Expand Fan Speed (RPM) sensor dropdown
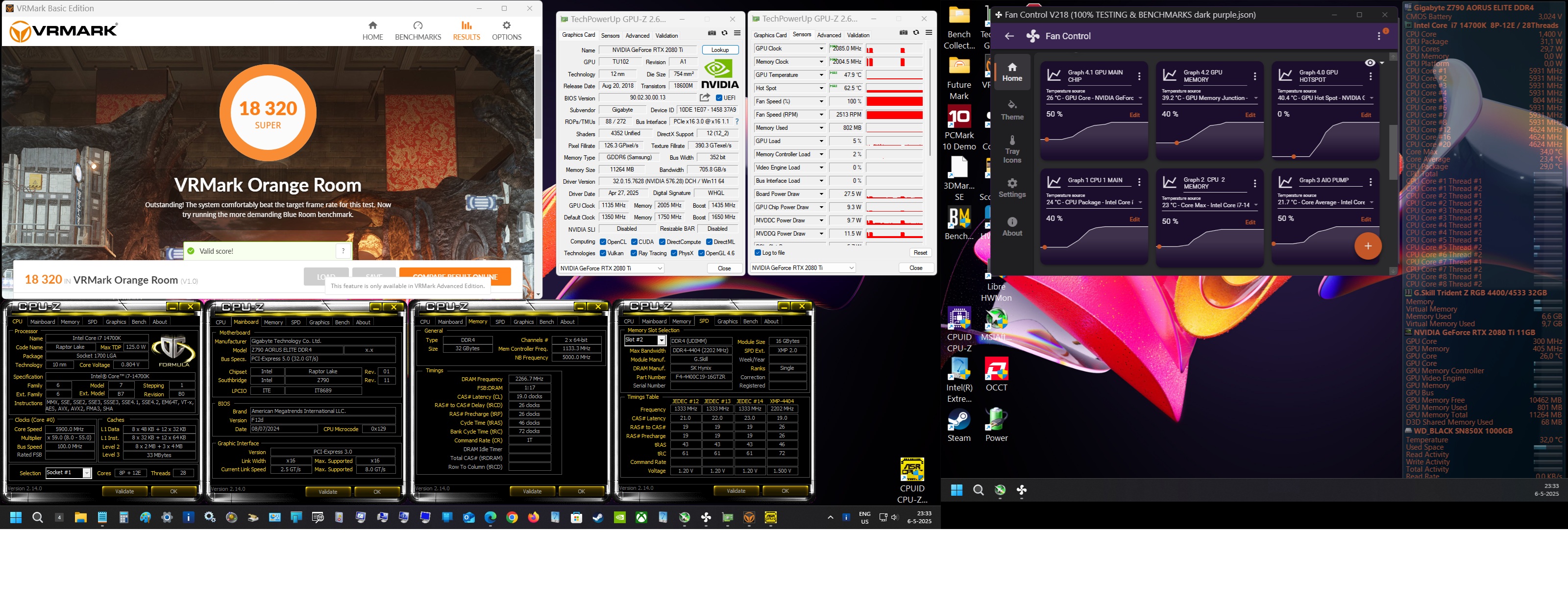Viewport: 1568px width, 604px height. [x=821, y=115]
